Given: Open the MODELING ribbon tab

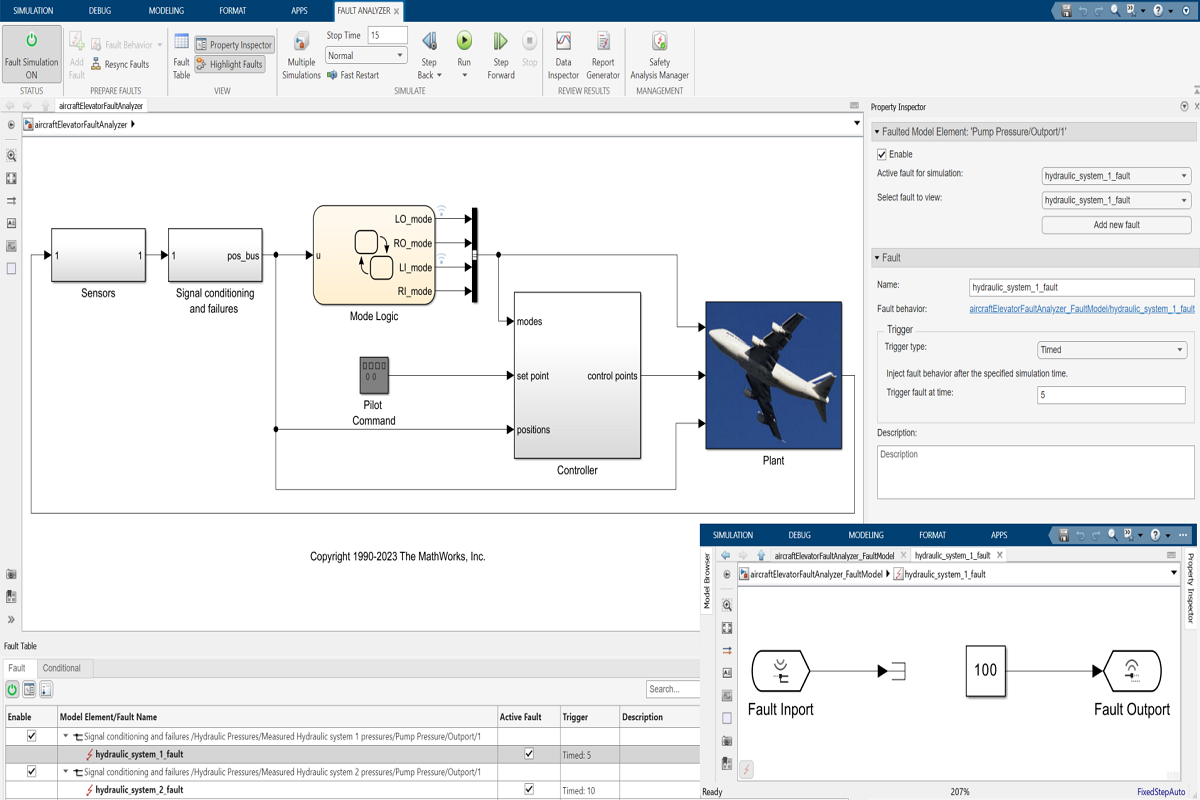Looking at the screenshot, I should click(x=166, y=10).
